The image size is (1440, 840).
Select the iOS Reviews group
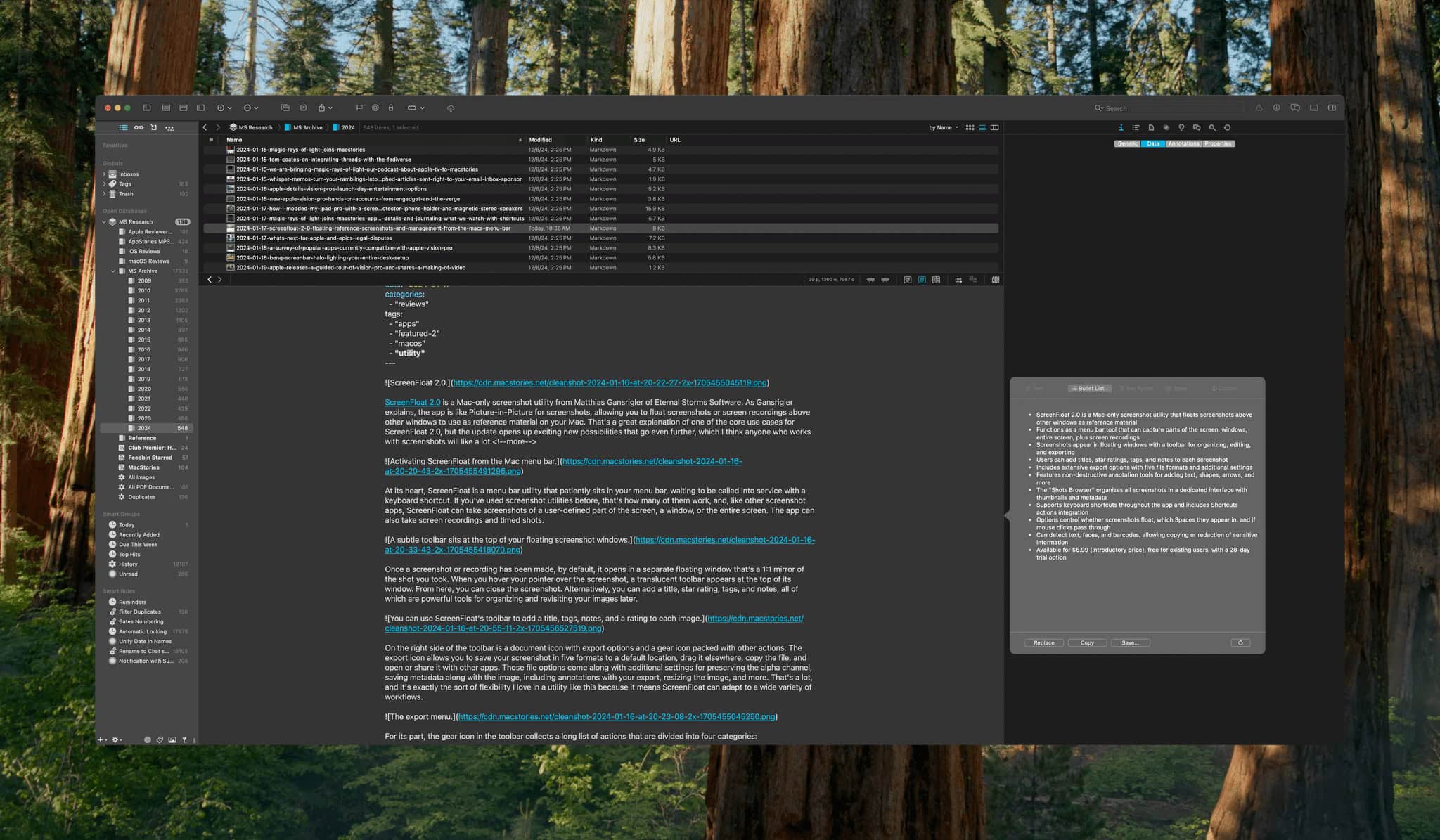click(x=146, y=252)
